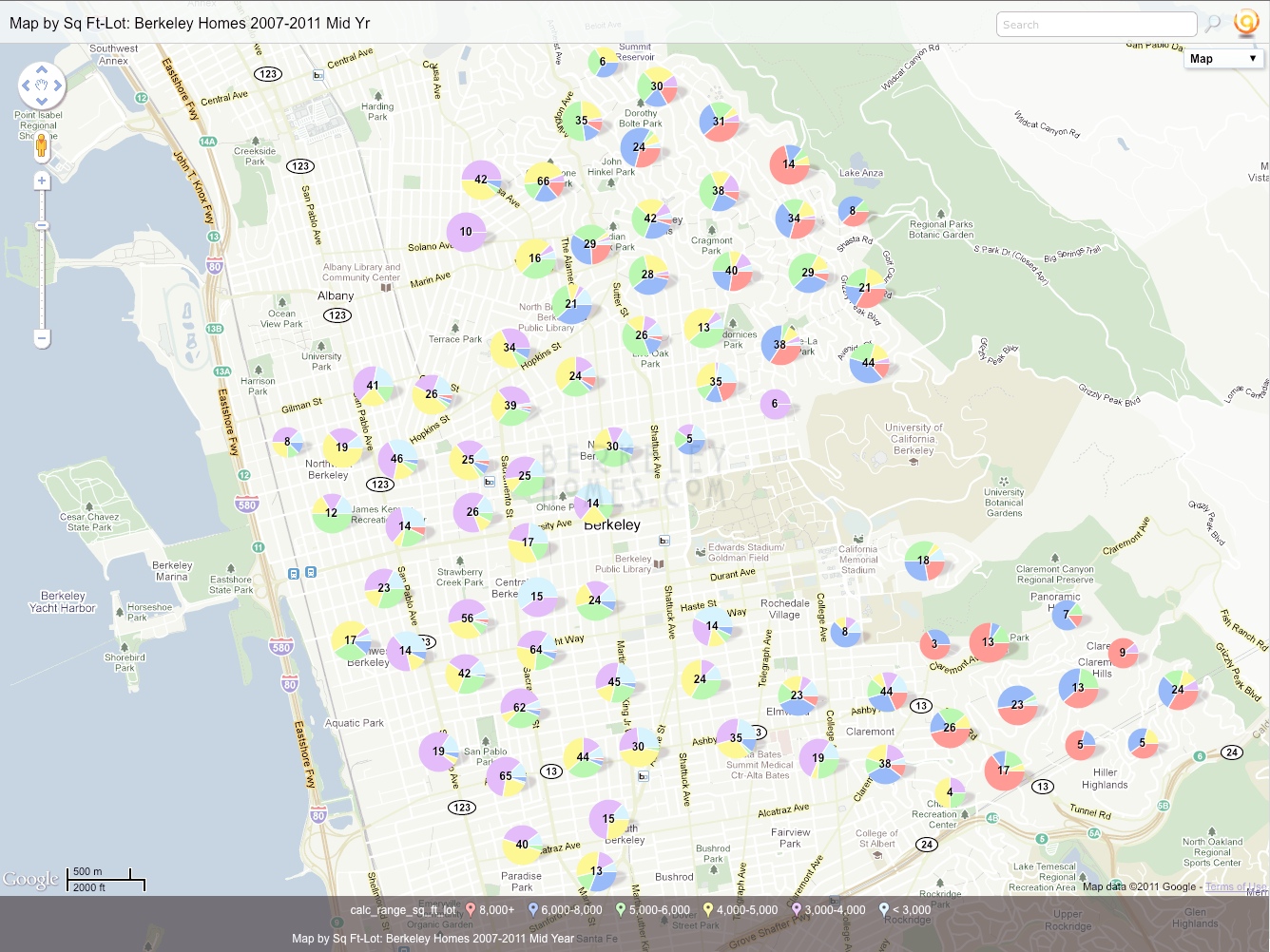Select the pie chart marker labeled 7
Viewport: 1270px width, 952px height.
(1067, 615)
